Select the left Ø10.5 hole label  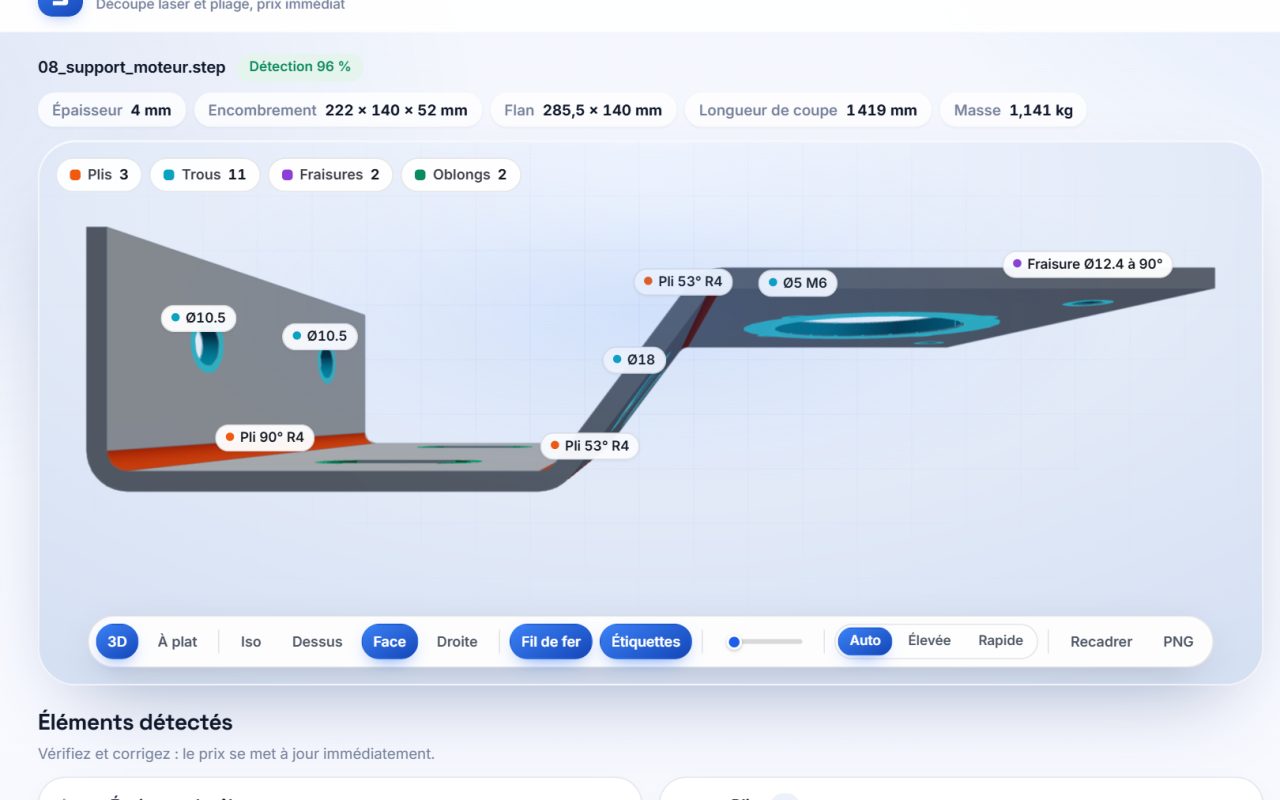198,318
